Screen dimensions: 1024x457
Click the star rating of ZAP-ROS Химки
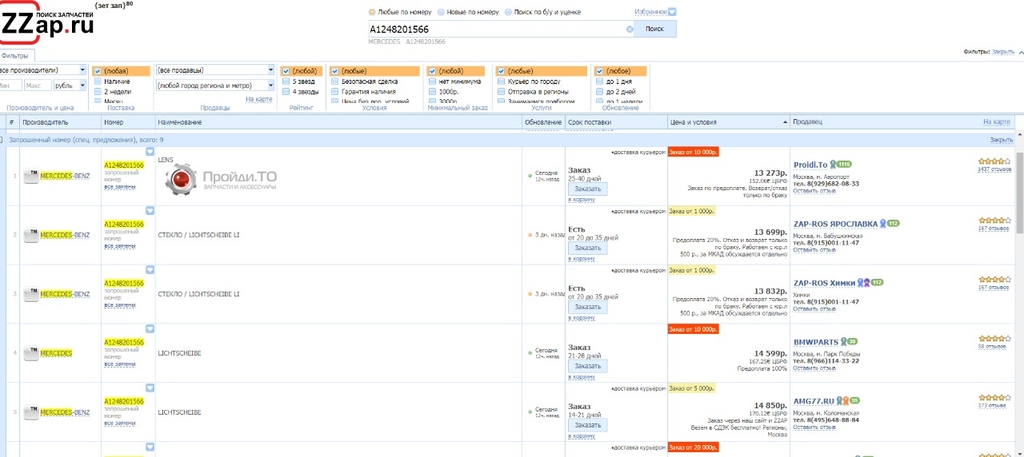[994, 279]
